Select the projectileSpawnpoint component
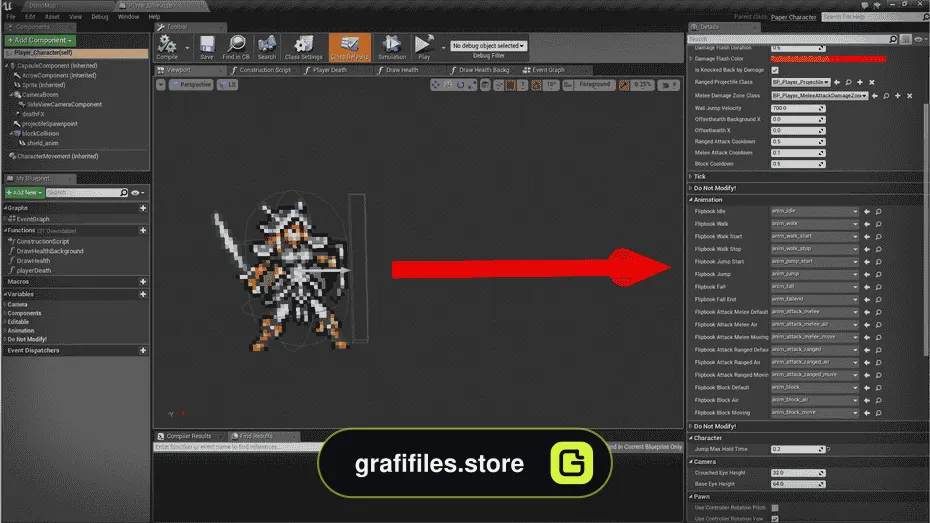The height and width of the screenshot is (523, 930). click(50, 124)
